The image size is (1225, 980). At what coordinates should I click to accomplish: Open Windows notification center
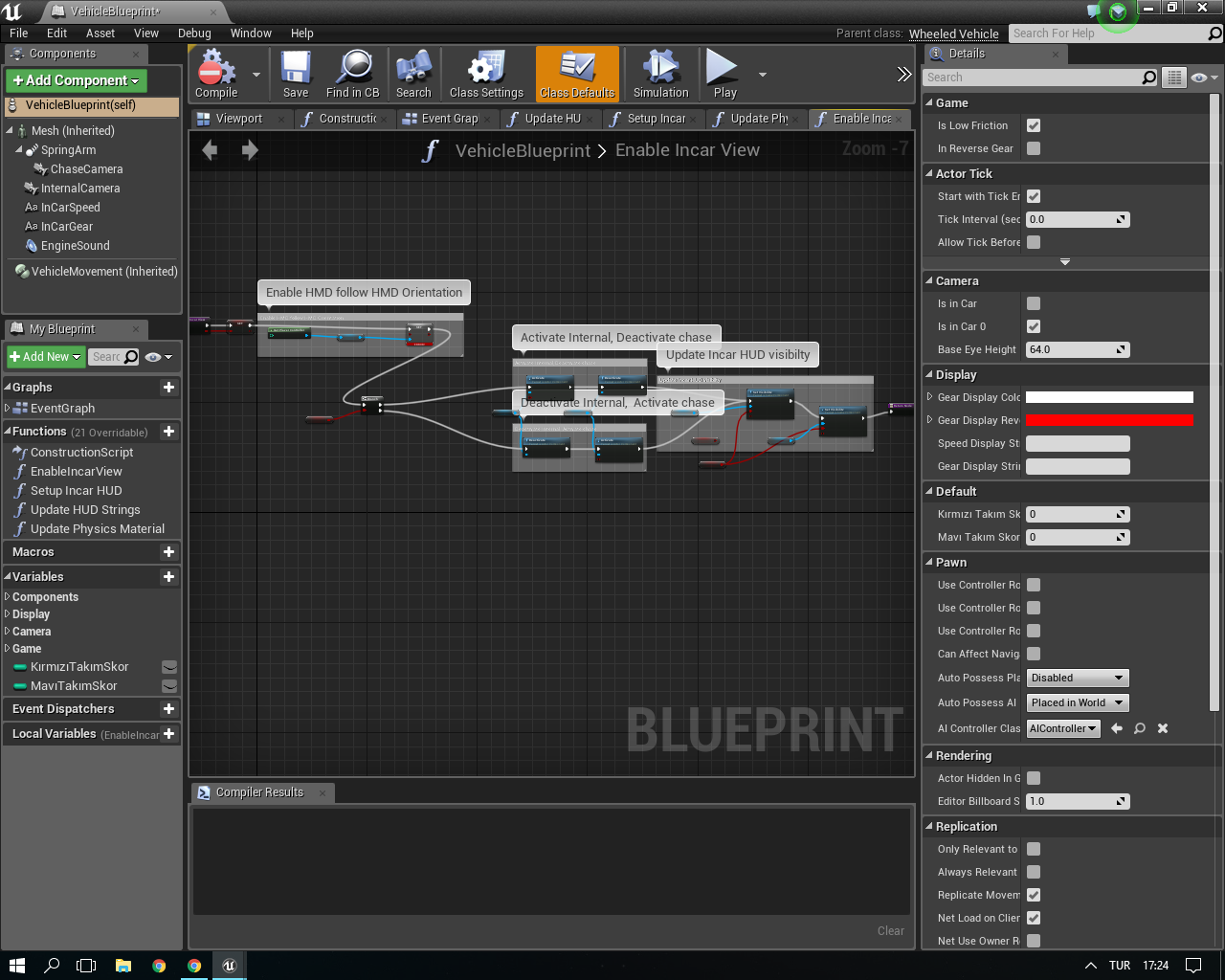coord(1193,965)
